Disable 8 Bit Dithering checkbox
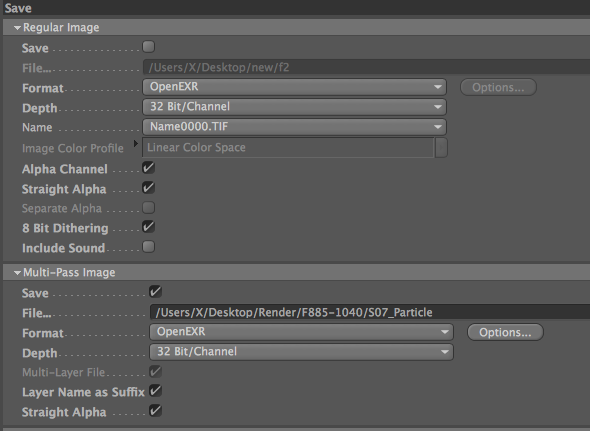Image resolution: width=590 pixels, height=431 pixels. (149, 227)
